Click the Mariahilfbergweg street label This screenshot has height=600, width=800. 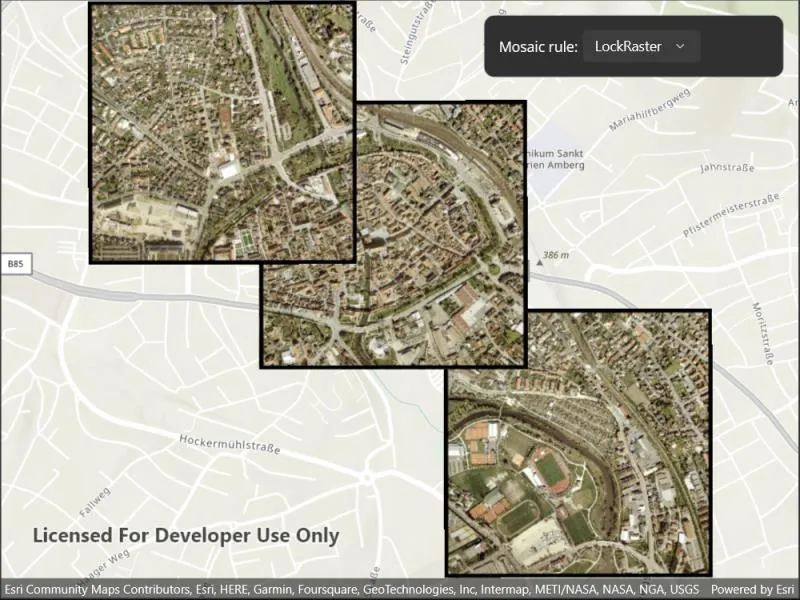[649, 109]
